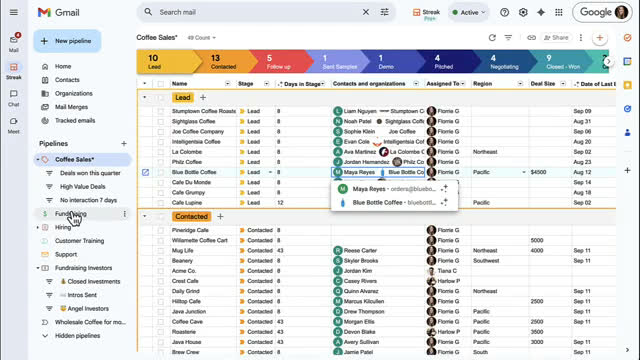Viewport: 640px width, 360px height.
Task: Check the Joe Coffee Company row
Action: 160,131
